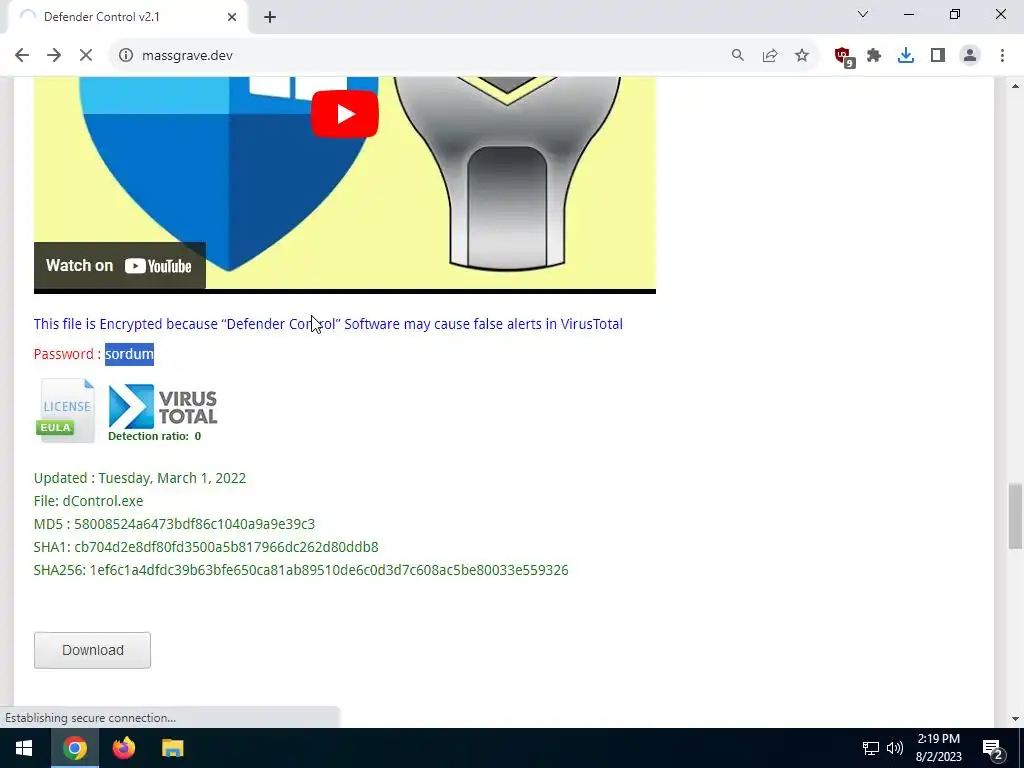This screenshot has width=1024, height=768.
Task: Open Windows Start menu
Action: [24, 748]
